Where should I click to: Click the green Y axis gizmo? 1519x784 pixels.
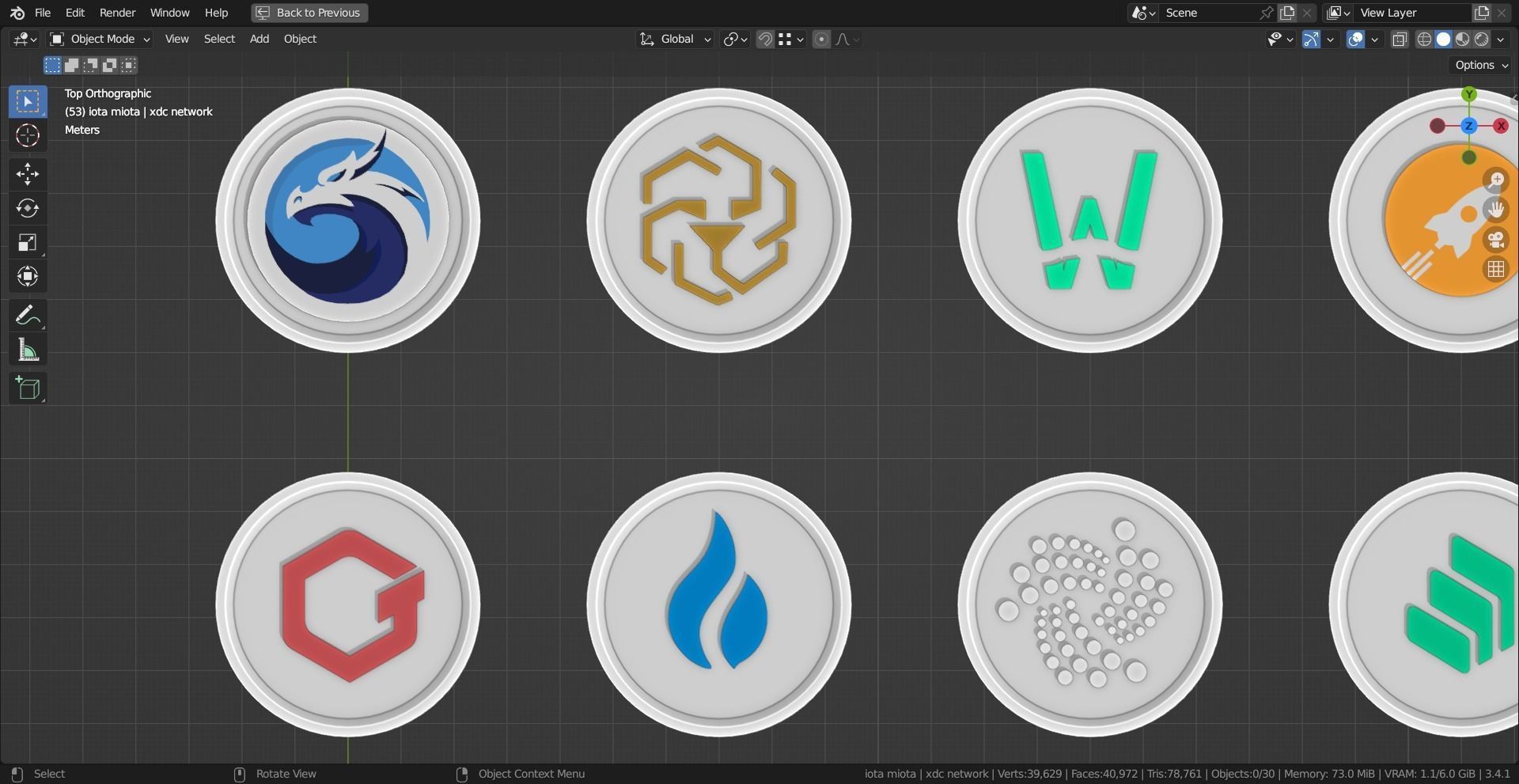pos(1469,94)
